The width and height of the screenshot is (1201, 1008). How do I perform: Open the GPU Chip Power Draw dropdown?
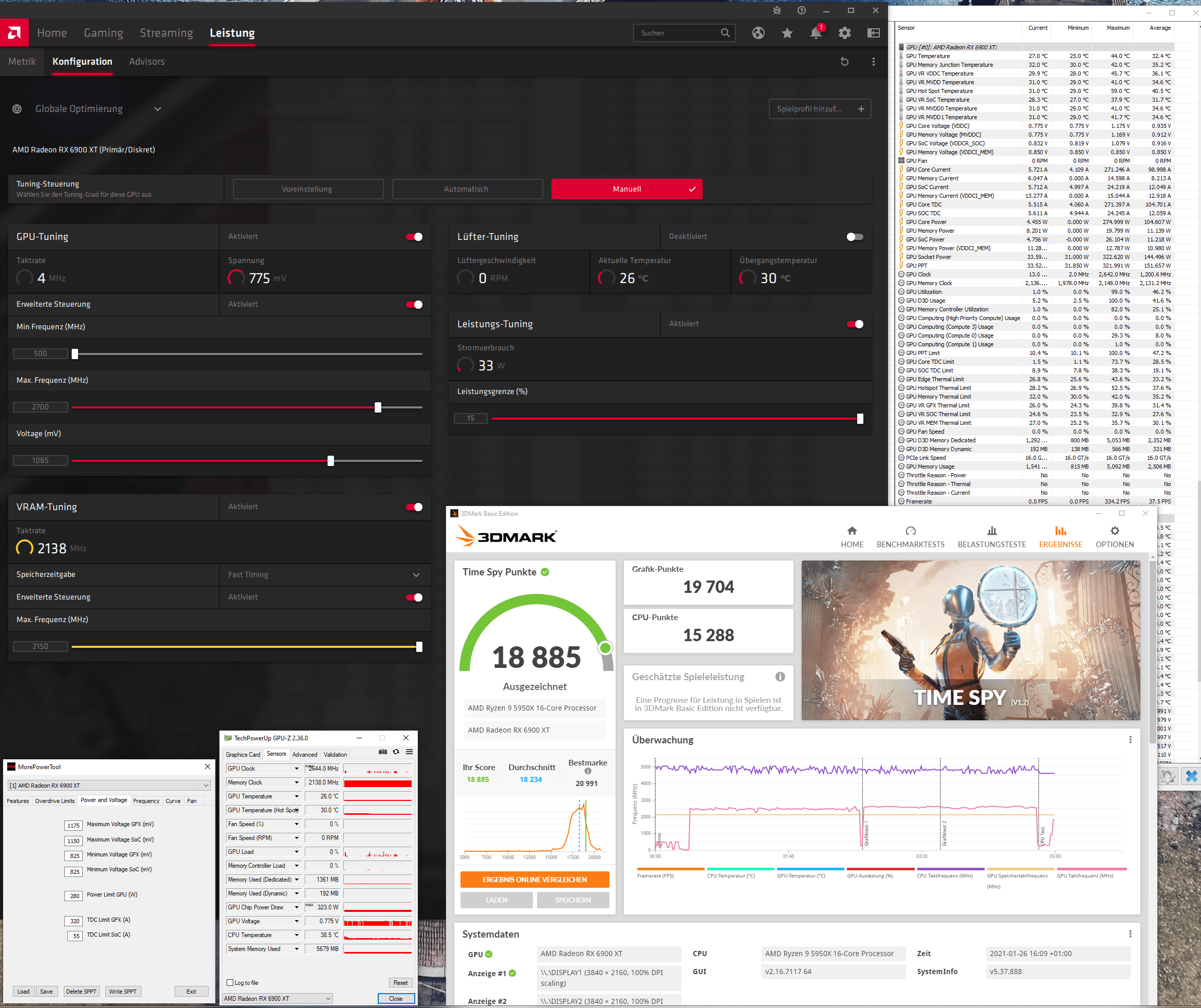(296, 907)
